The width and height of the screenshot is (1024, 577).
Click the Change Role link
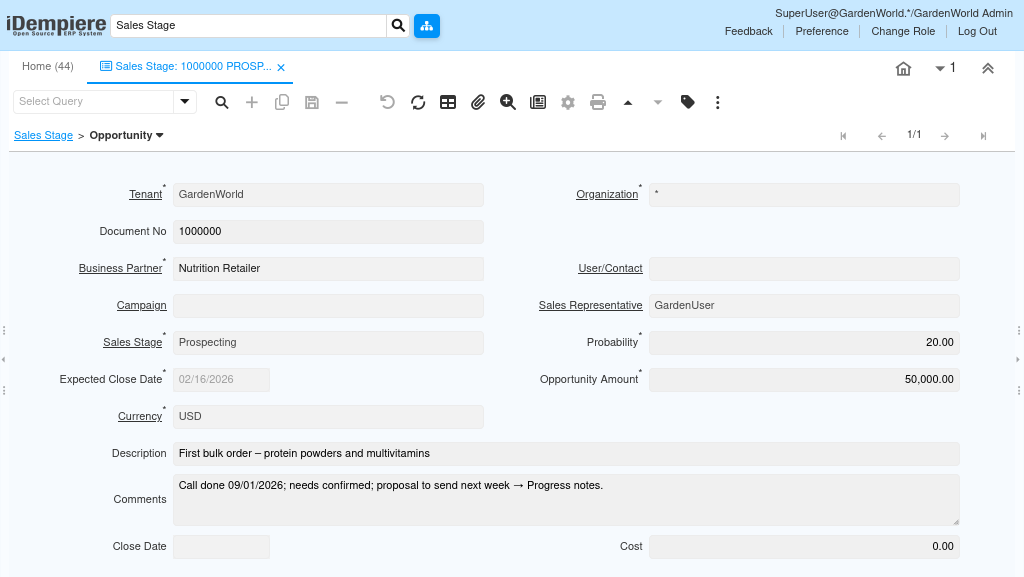click(903, 31)
